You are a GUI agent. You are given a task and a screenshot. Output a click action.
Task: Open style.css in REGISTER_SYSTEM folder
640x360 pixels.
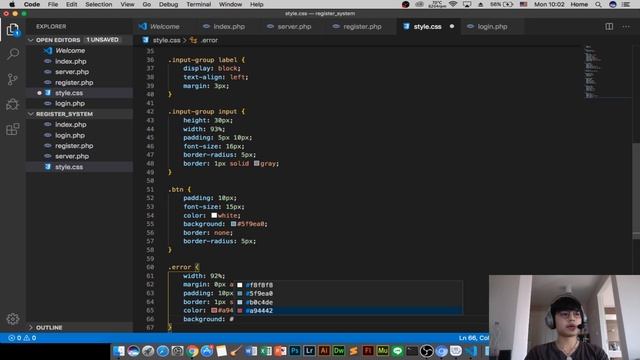(69, 167)
